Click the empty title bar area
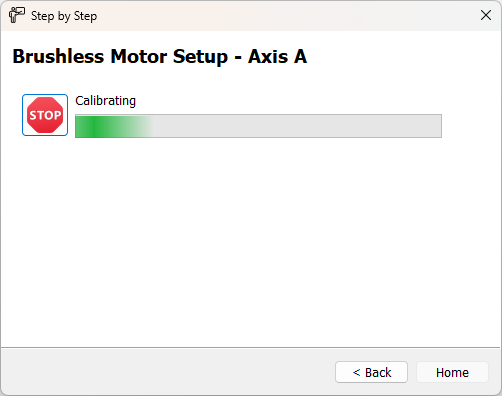 (287, 15)
